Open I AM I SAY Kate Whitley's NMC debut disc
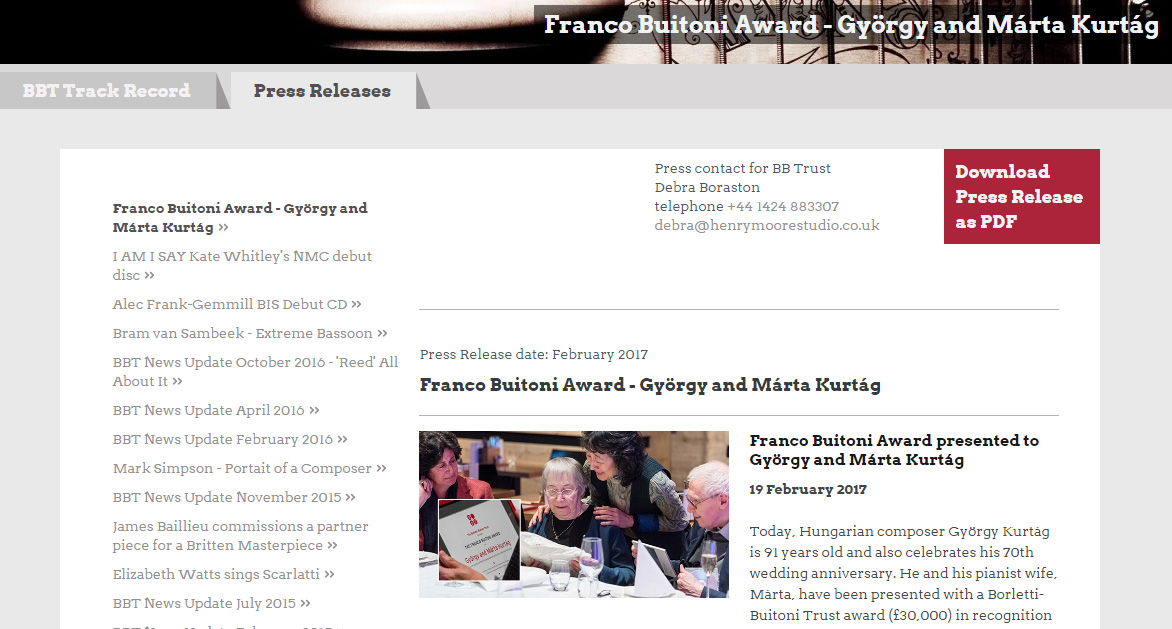 click(x=242, y=265)
